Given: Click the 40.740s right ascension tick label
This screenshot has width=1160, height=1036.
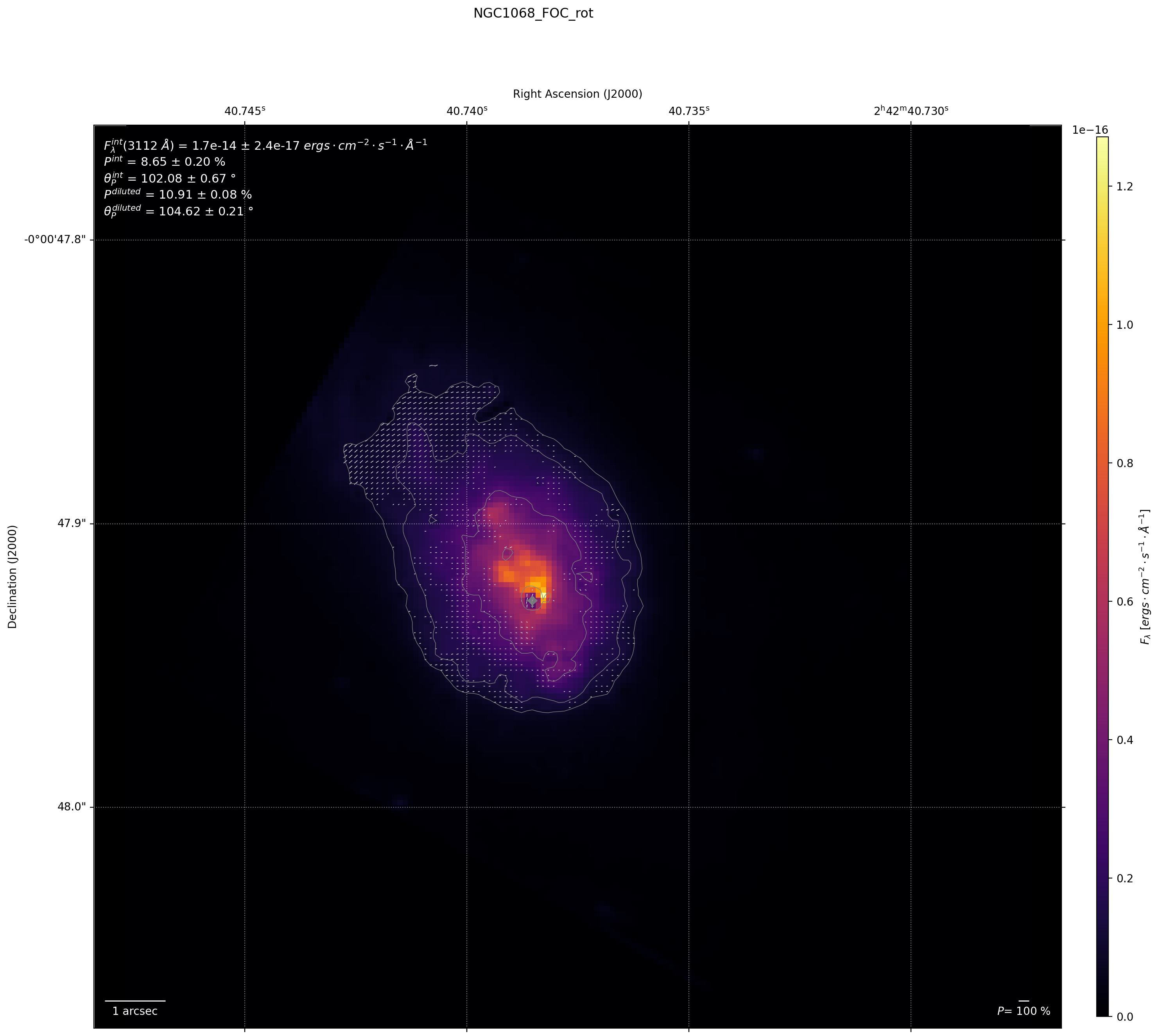Looking at the screenshot, I should 467,111.
